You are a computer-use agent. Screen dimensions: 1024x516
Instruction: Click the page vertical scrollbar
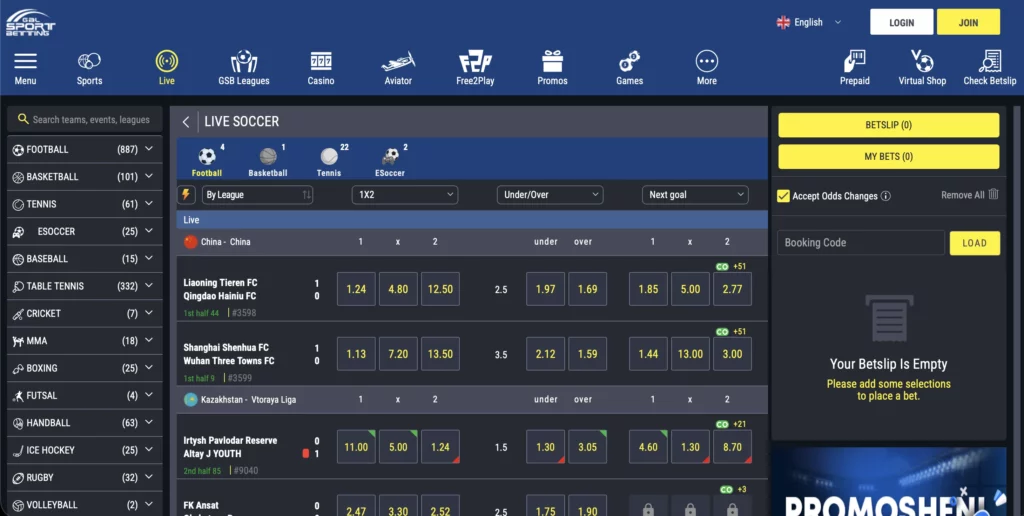[1016, 310]
